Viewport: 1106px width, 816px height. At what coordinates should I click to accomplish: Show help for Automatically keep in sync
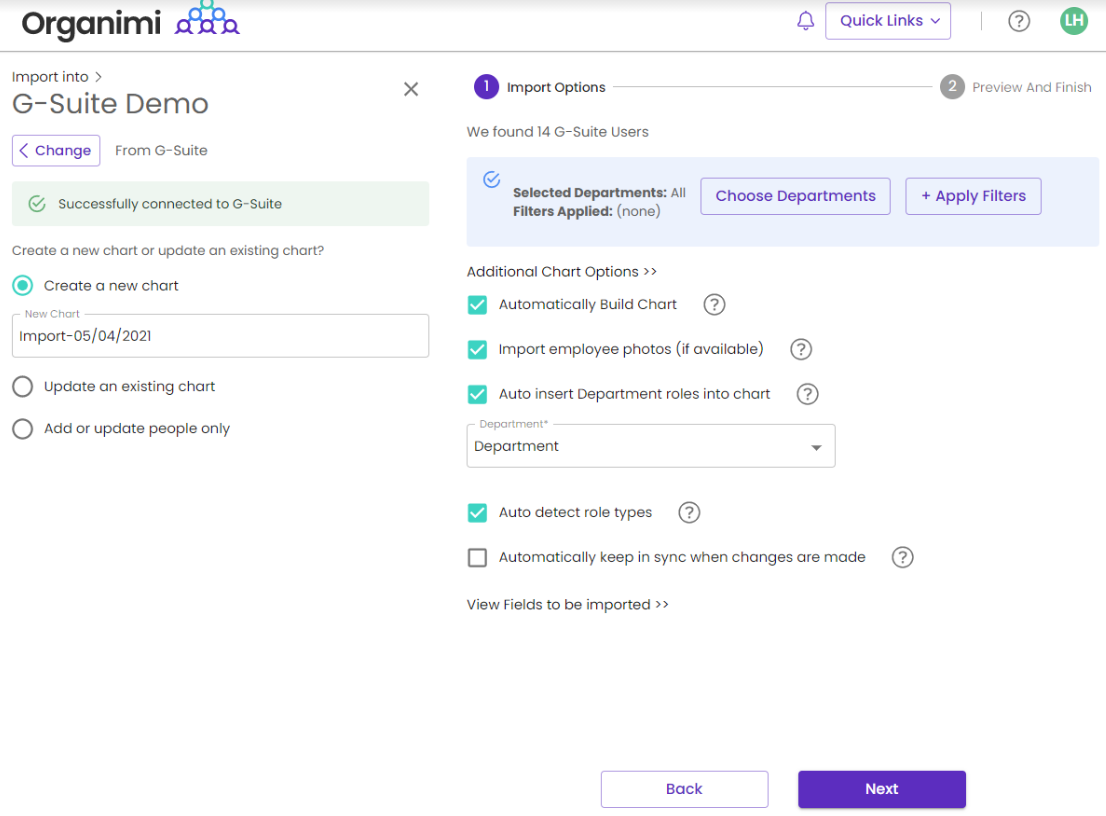902,558
